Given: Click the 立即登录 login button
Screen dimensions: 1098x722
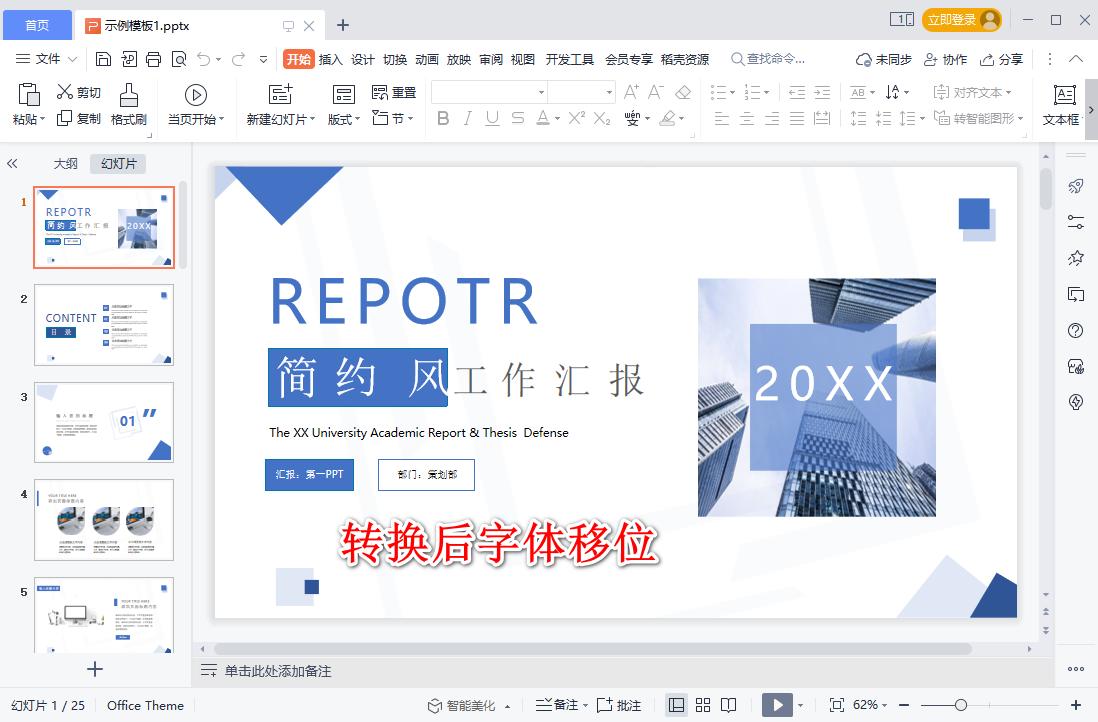Looking at the screenshot, I should 952,19.
